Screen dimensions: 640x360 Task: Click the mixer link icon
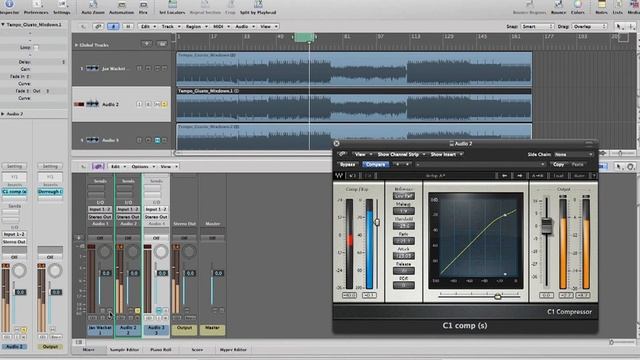pos(98,167)
